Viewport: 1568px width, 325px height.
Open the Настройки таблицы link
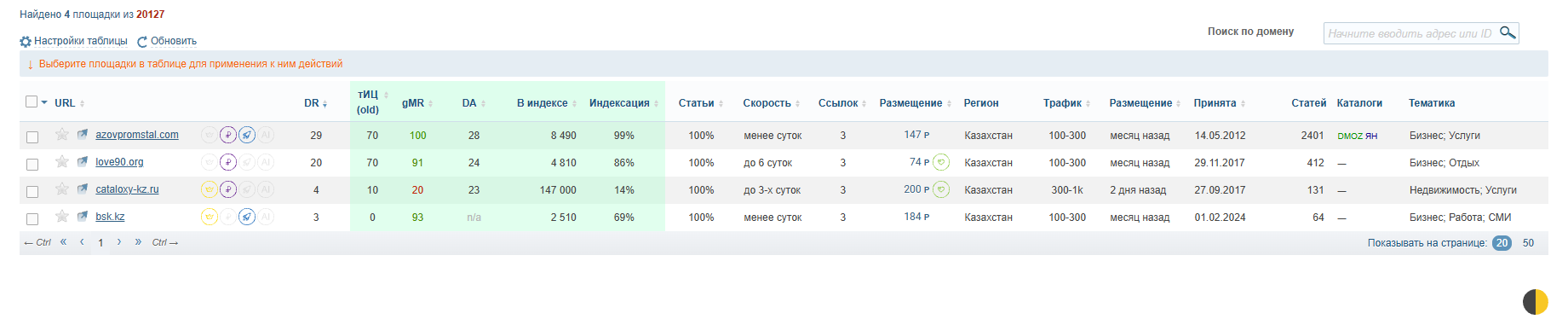[x=81, y=41]
